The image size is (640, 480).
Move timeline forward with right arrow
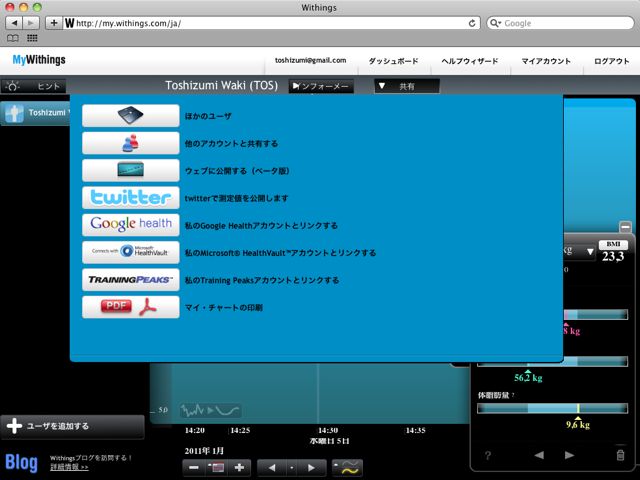[x=311, y=468]
